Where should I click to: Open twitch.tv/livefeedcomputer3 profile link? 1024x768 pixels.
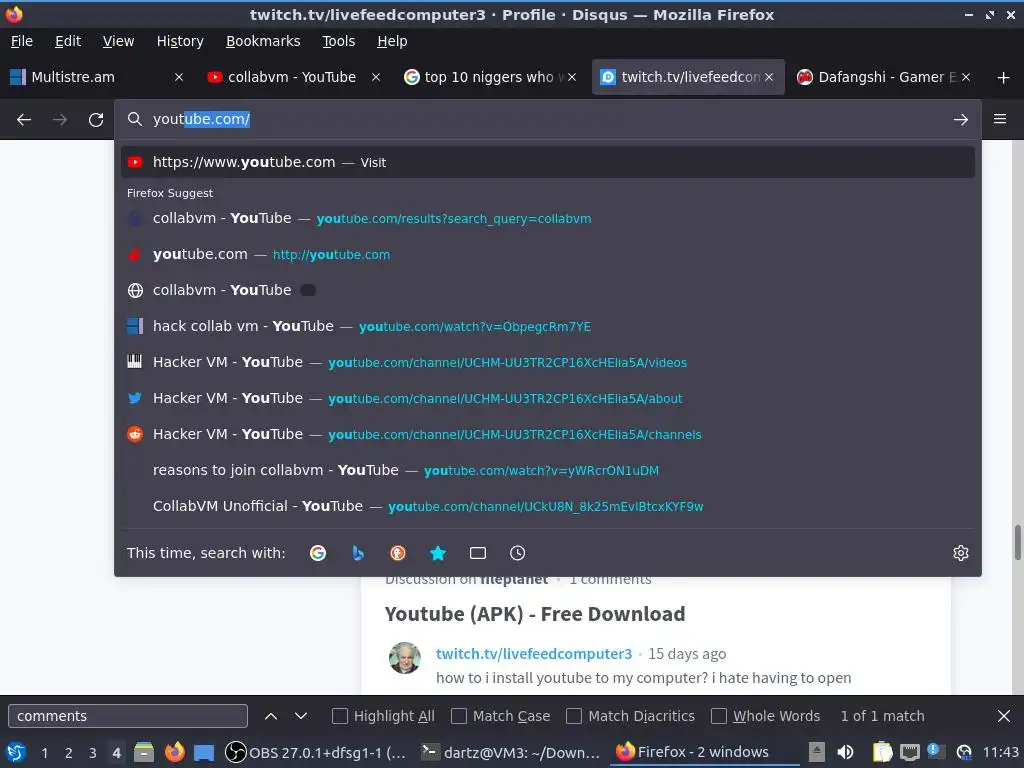click(534, 654)
